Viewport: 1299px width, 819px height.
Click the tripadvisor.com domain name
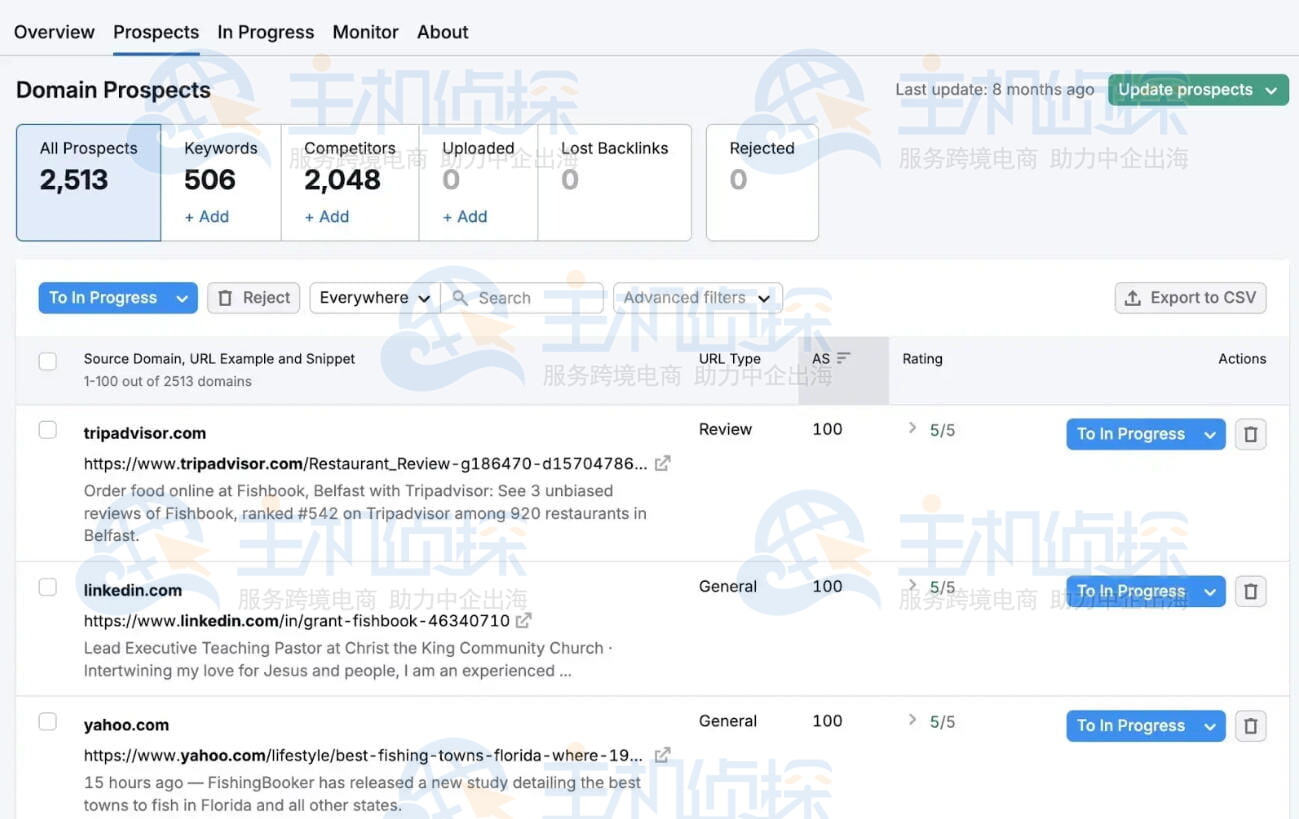pyautogui.click(x=145, y=433)
